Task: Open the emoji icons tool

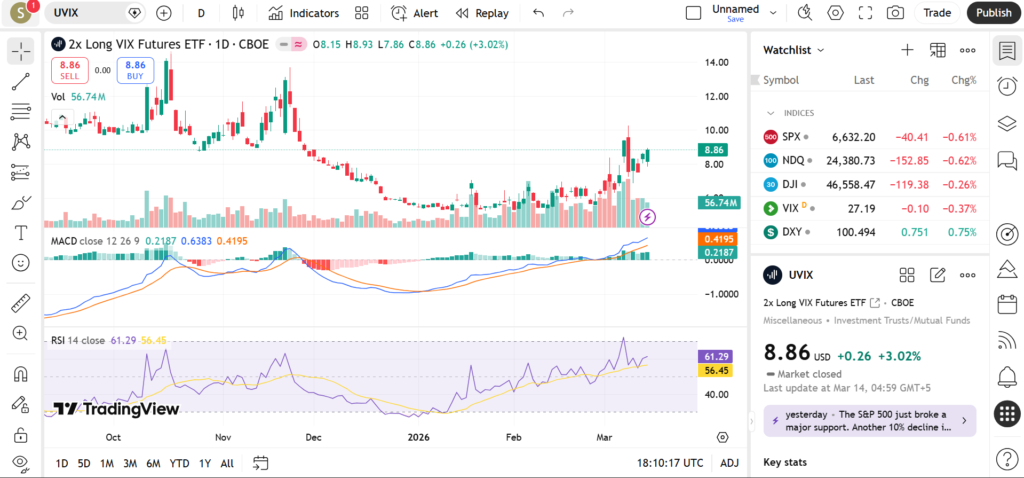Action: [x=21, y=263]
